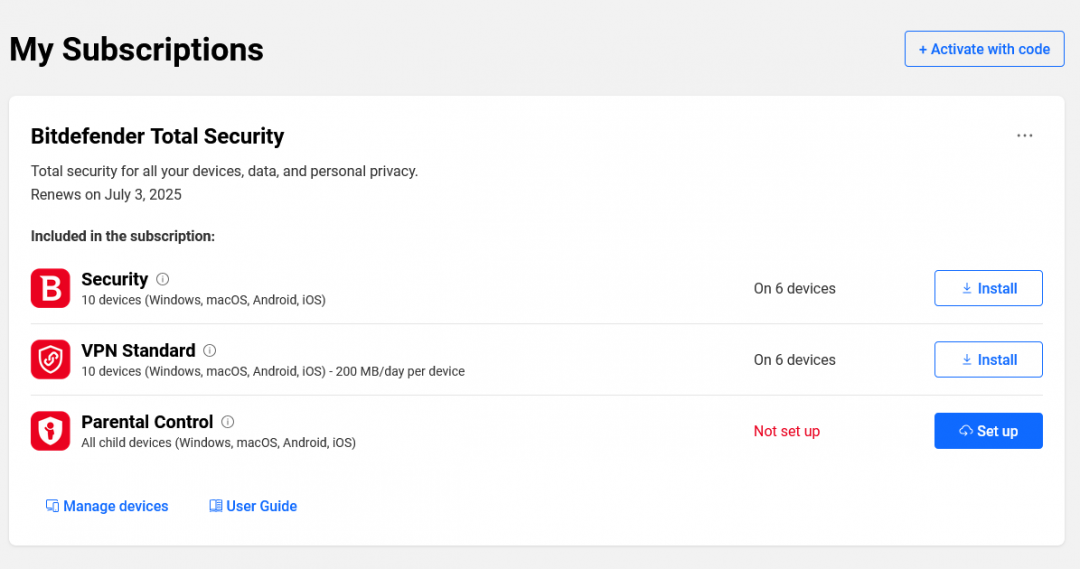The height and width of the screenshot is (569, 1080).
Task: Click the VPN Standard row's On 6 devices text
Action: (x=795, y=360)
